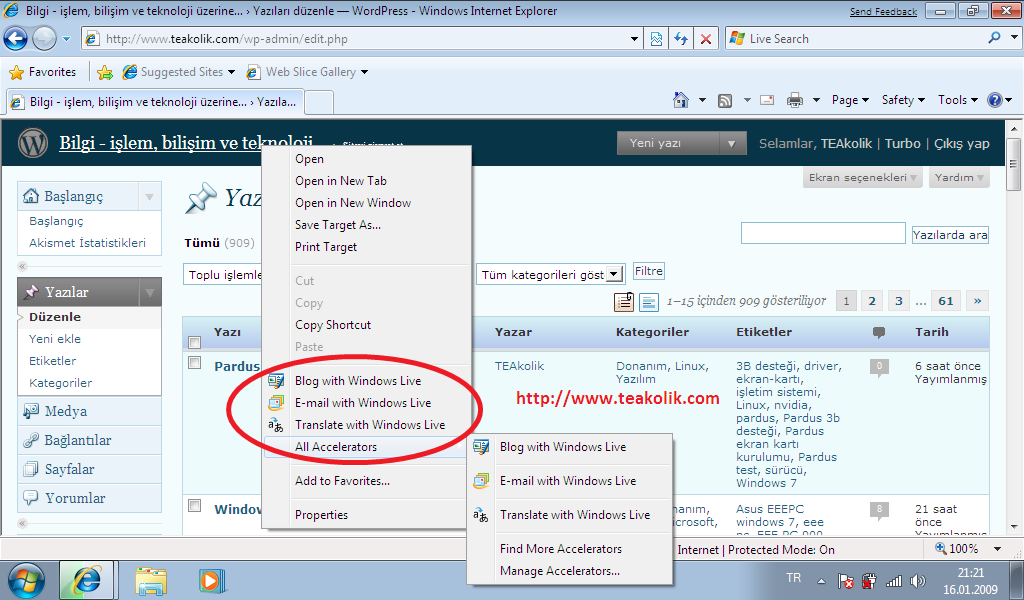Open the Kategoriler sidebar link

click(x=61, y=383)
